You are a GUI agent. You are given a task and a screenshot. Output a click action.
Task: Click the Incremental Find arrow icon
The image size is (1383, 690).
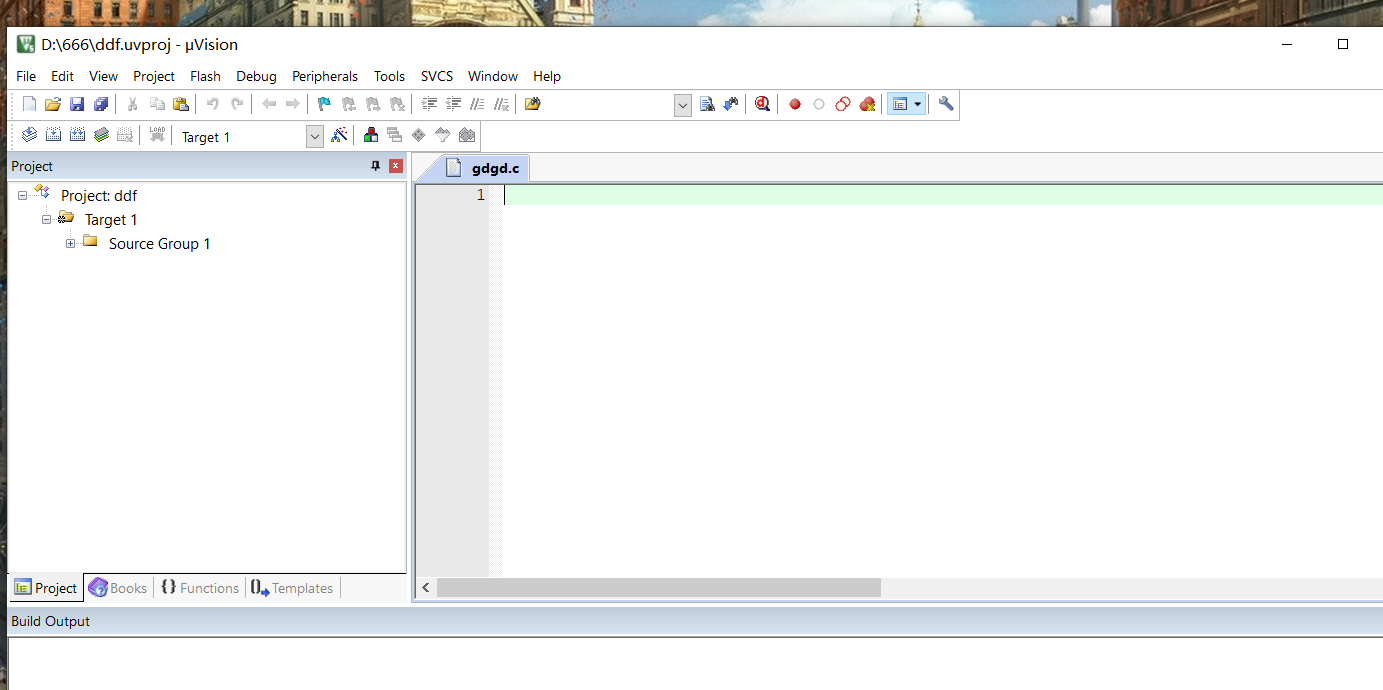coord(731,104)
